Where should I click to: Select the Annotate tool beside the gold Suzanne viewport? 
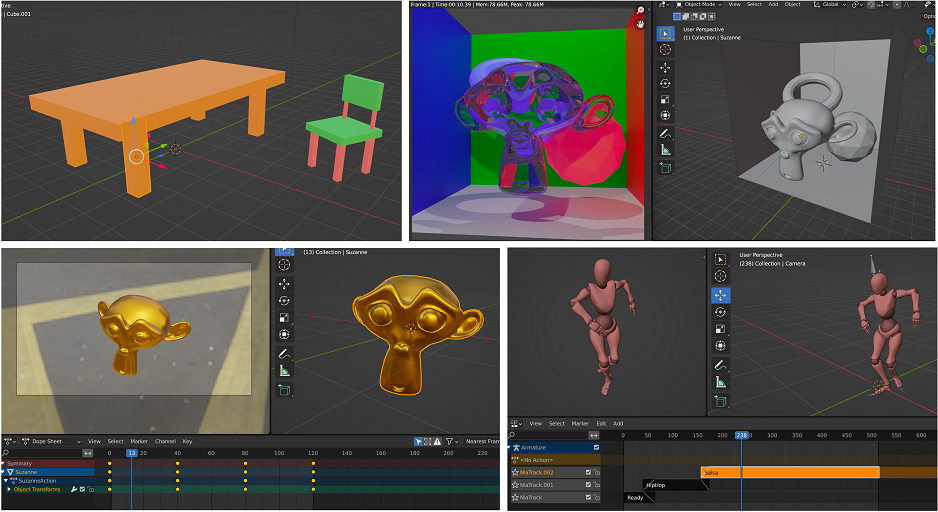(284, 353)
